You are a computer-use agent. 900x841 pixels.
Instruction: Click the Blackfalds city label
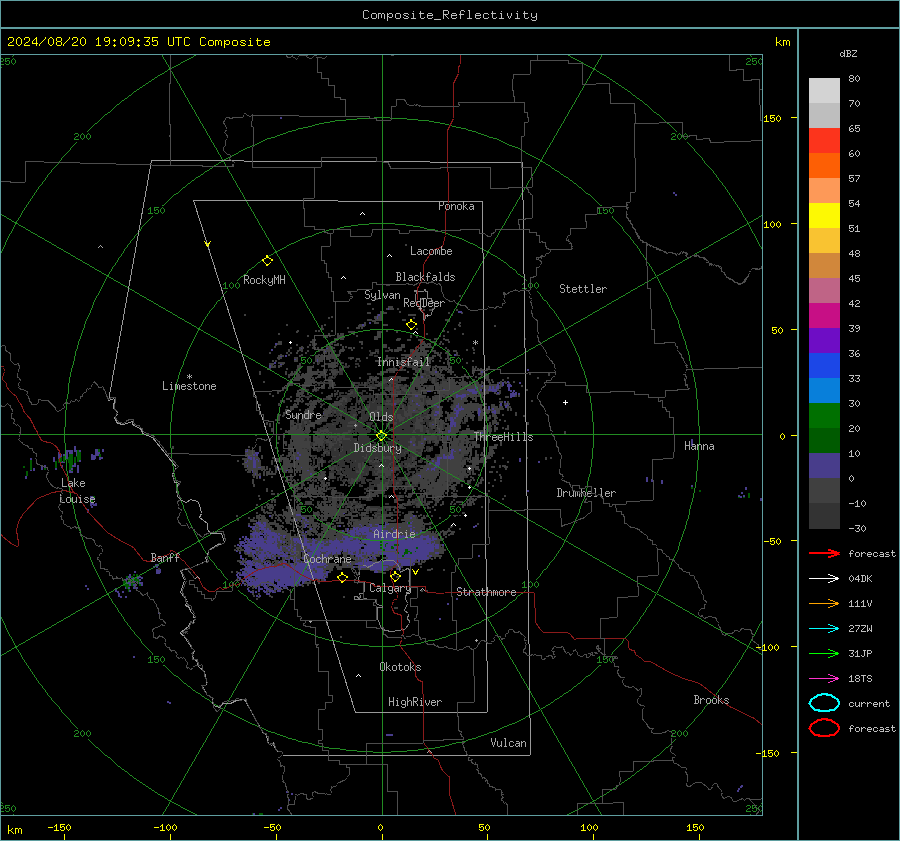[425, 277]
